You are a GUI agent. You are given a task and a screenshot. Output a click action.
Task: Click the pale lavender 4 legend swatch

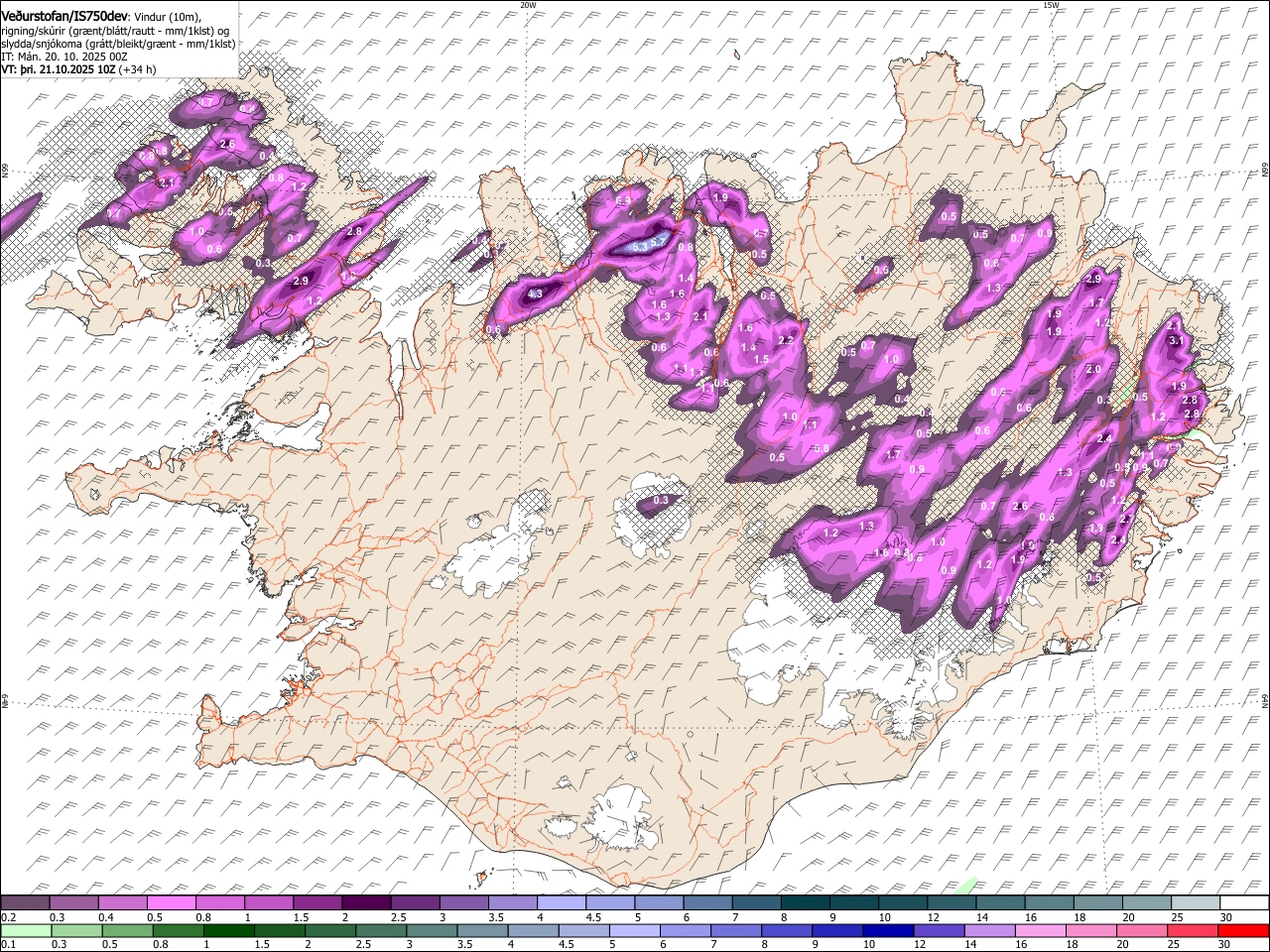[561, 903]
